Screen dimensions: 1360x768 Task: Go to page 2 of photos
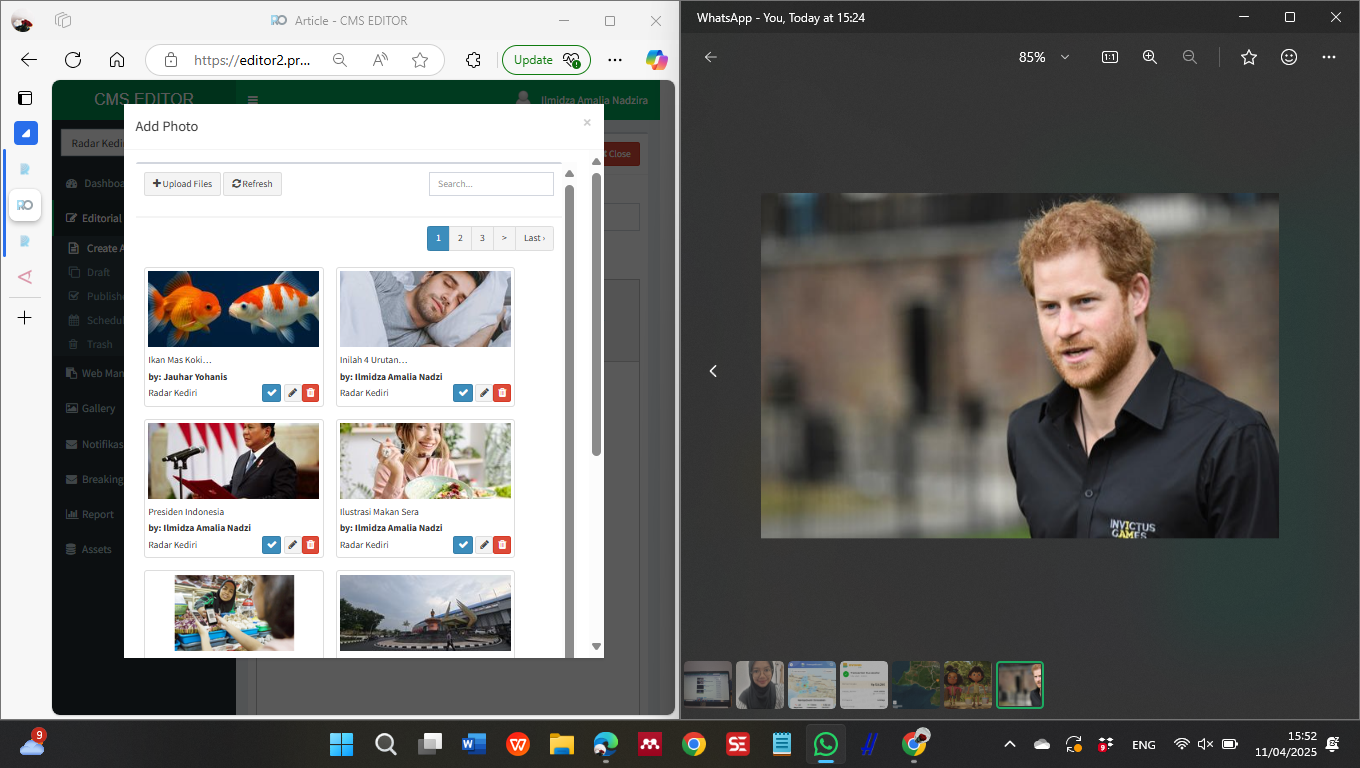(x=460, y=238)
